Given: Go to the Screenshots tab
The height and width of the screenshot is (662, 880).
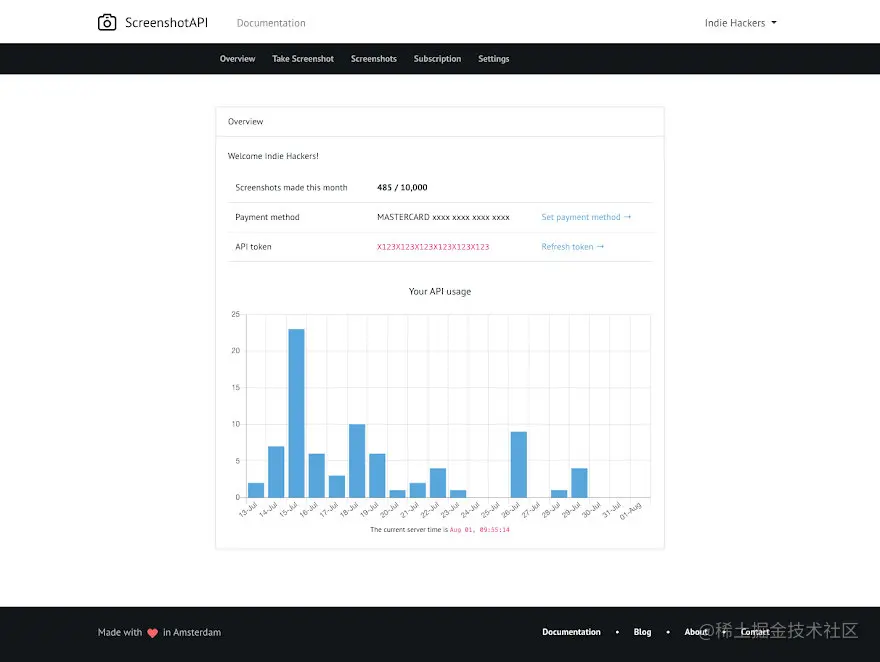Looking at the screenshot, I should (x=374, y=59).
